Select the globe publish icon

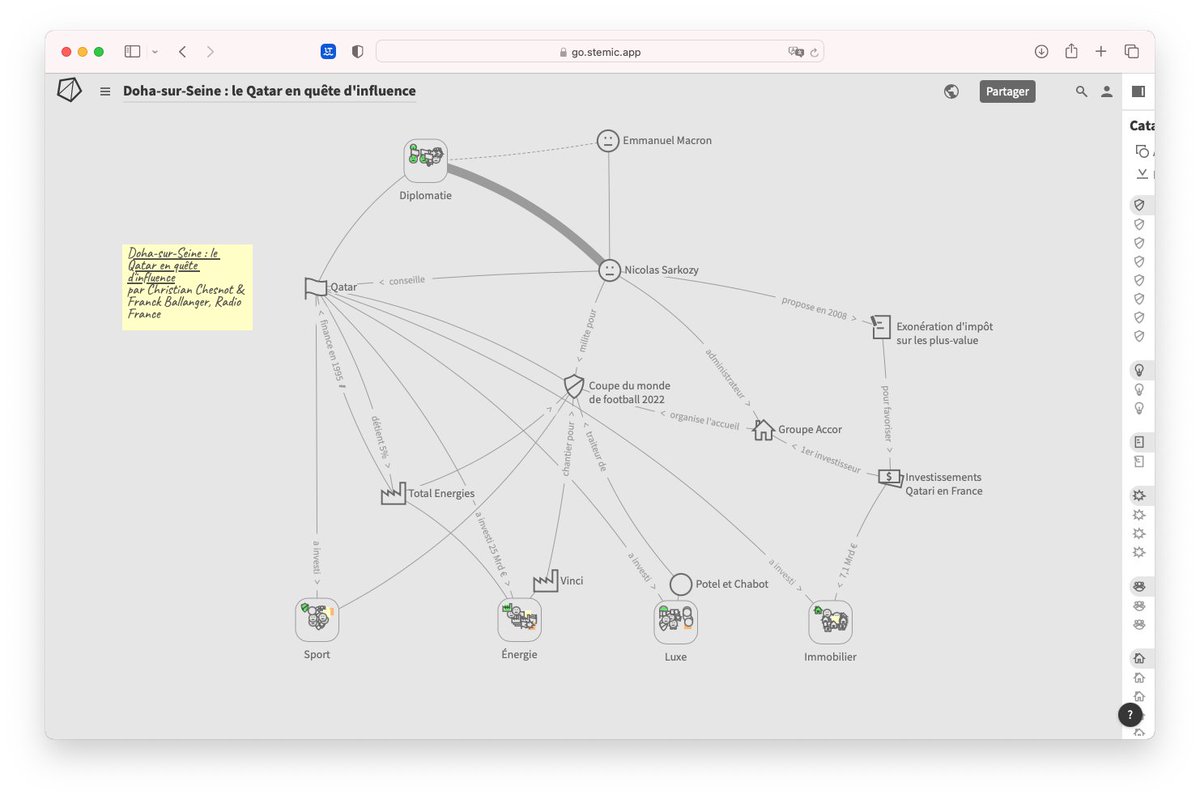pos(950,90)
